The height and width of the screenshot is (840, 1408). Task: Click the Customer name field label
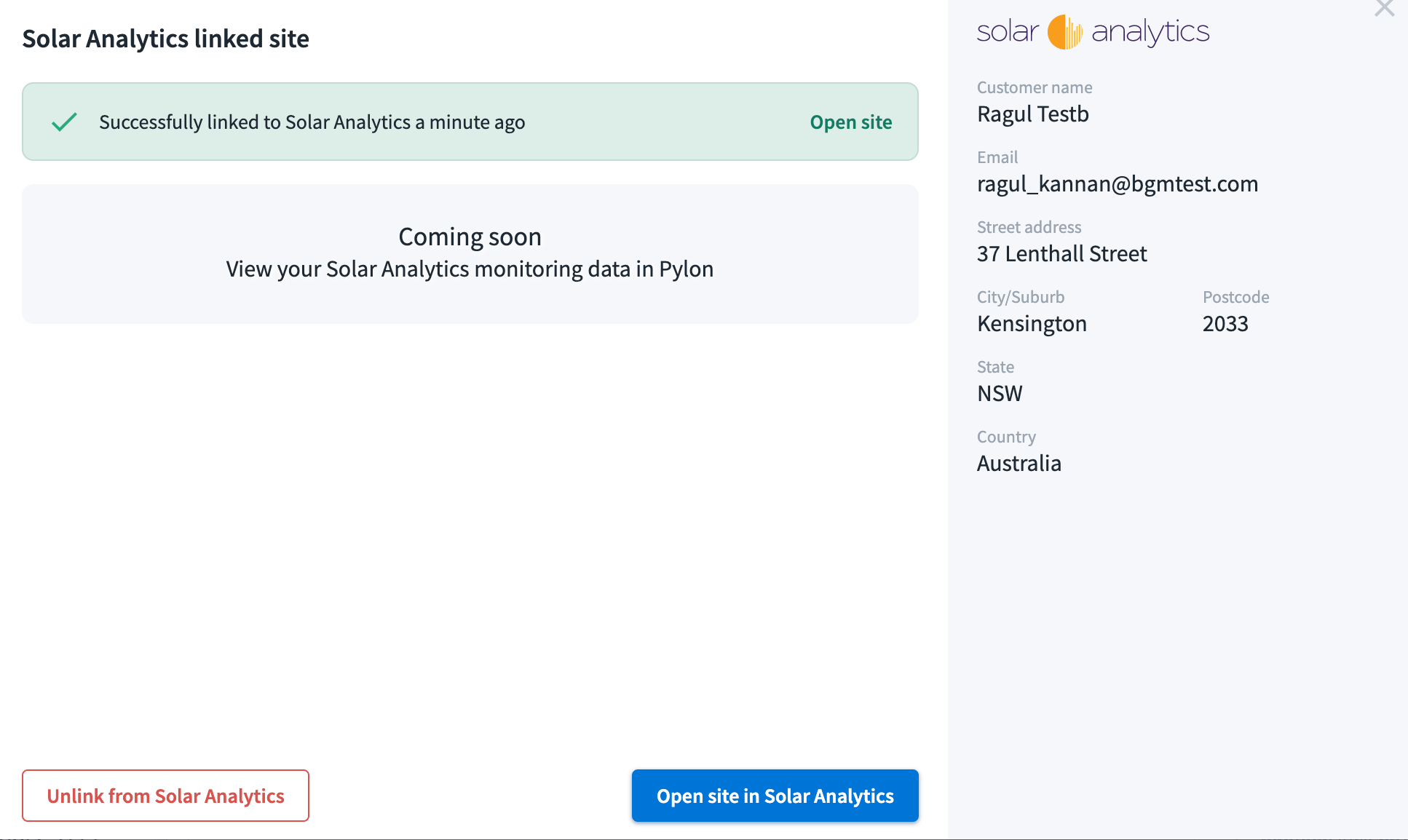click(x=1035, y=87)
